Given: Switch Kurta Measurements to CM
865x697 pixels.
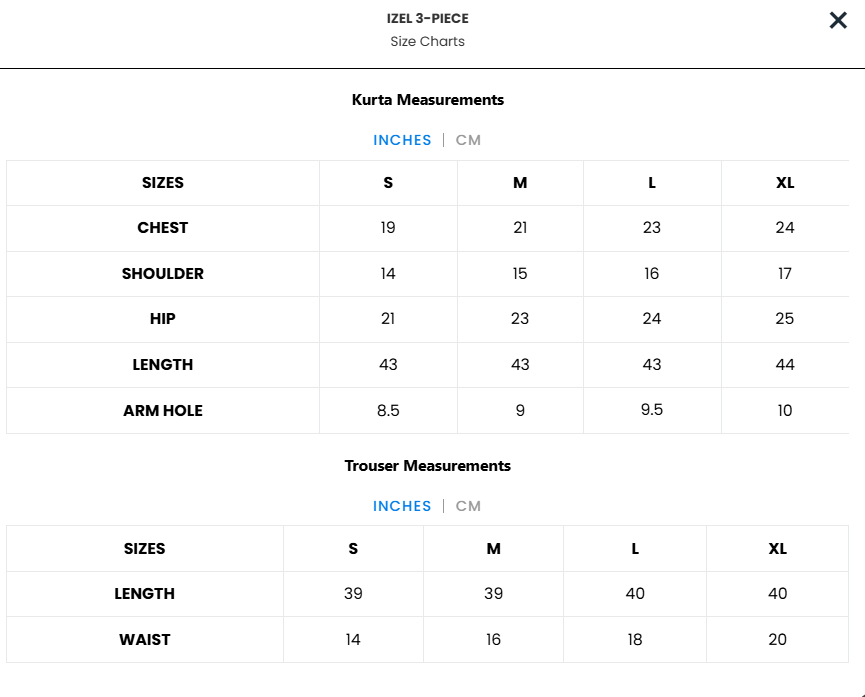Looking at the screenshot, I should click(468, 140).
